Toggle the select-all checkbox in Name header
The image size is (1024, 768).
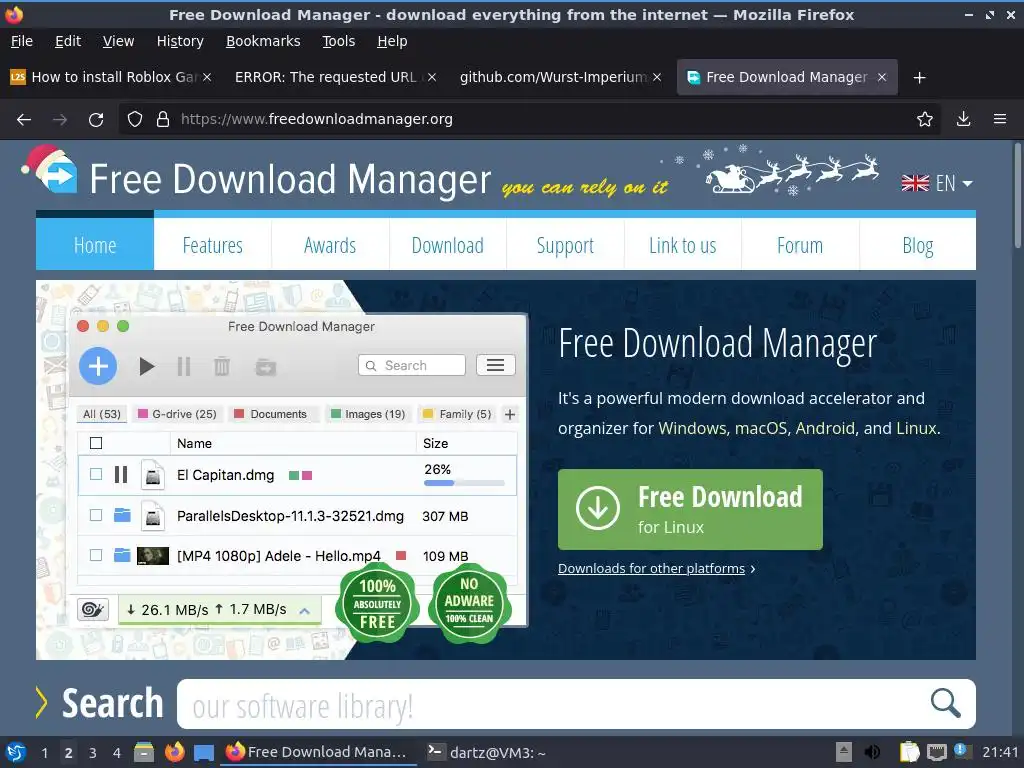(96, 443)
